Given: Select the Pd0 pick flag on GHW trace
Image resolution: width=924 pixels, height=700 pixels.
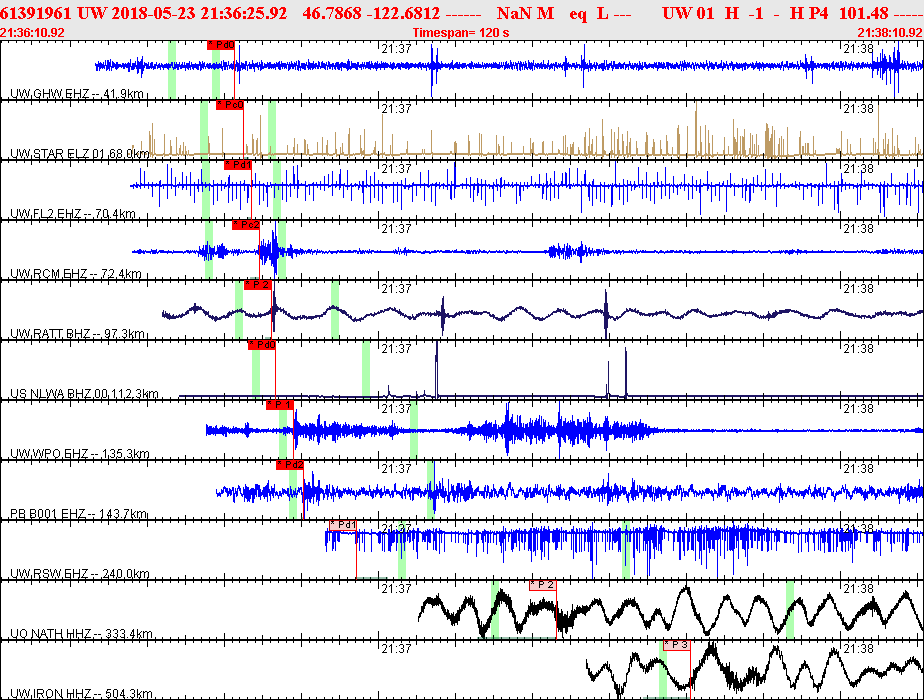Looking at the screenshot, I should pos(221,45).
